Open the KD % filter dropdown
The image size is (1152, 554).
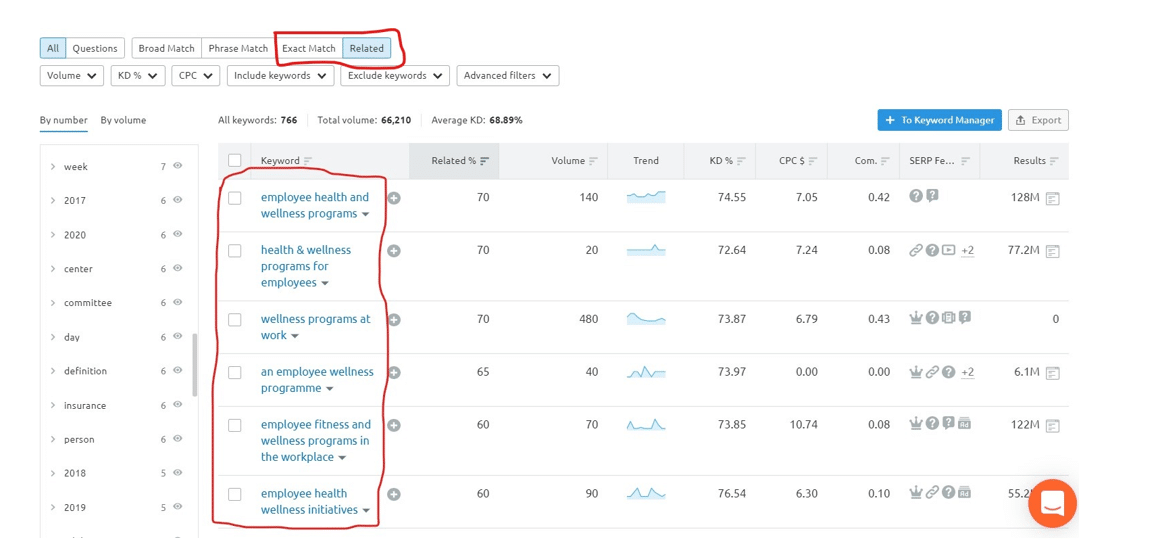(x=137, y=76)
